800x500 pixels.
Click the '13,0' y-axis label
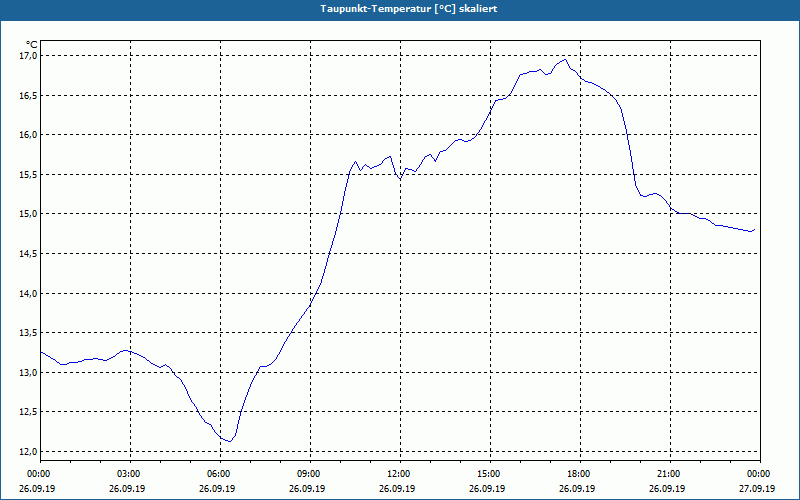click(x=28, y=372)
